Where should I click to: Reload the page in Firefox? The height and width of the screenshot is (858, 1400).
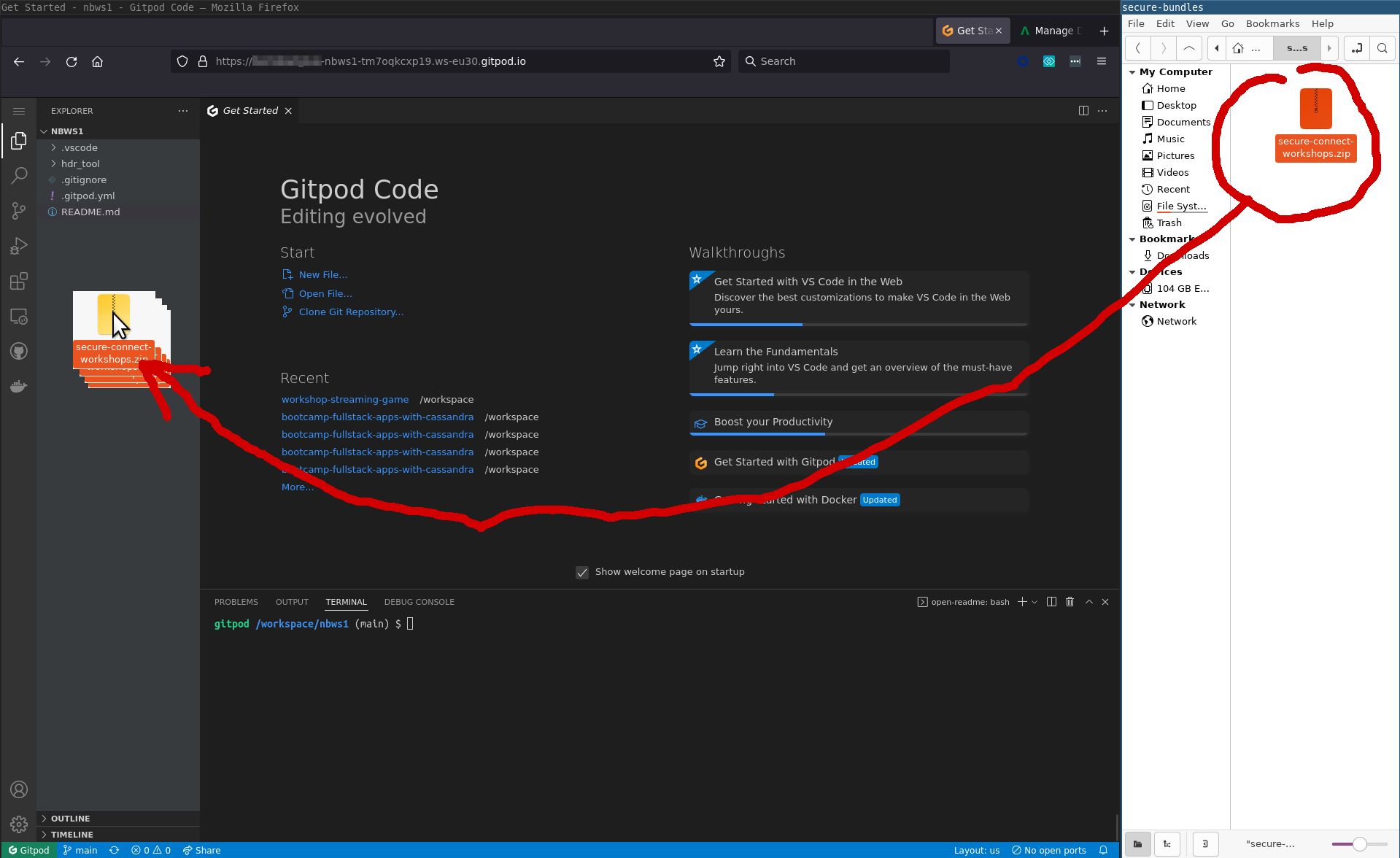[71, 61]
